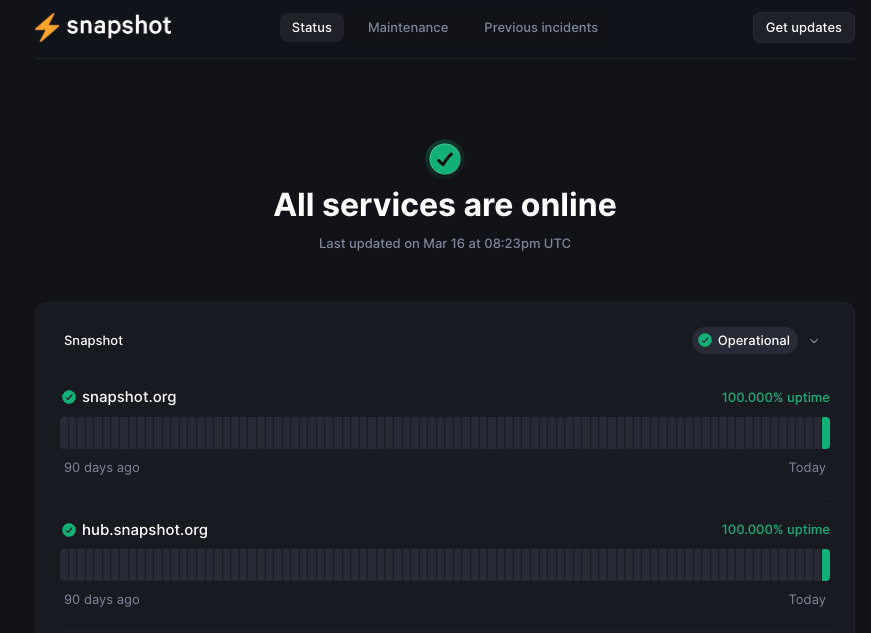The height and width of the screenshot is (633, 871).
Task: Click the large green checkmark status icon
Action: pos(444,159)
